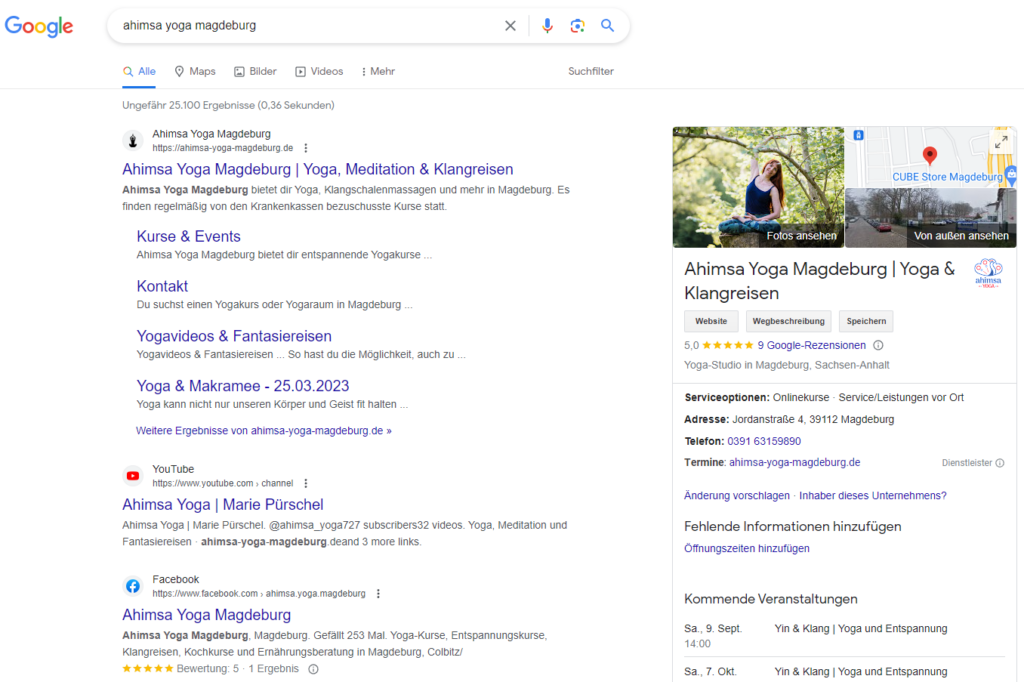Screen dimensions: 1024x682
Task: Switch to the Maps tab
Action: click(x=195, y=71)
